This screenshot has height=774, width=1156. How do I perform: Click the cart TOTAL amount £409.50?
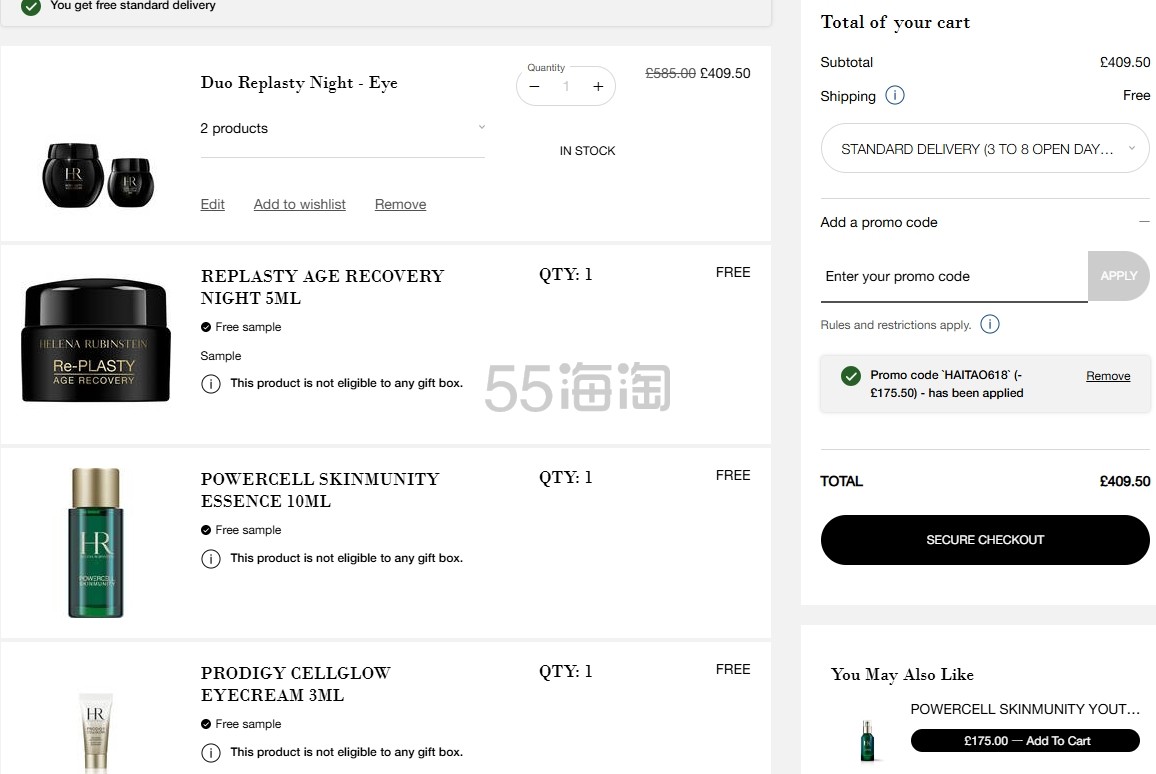click(1124, 481)
